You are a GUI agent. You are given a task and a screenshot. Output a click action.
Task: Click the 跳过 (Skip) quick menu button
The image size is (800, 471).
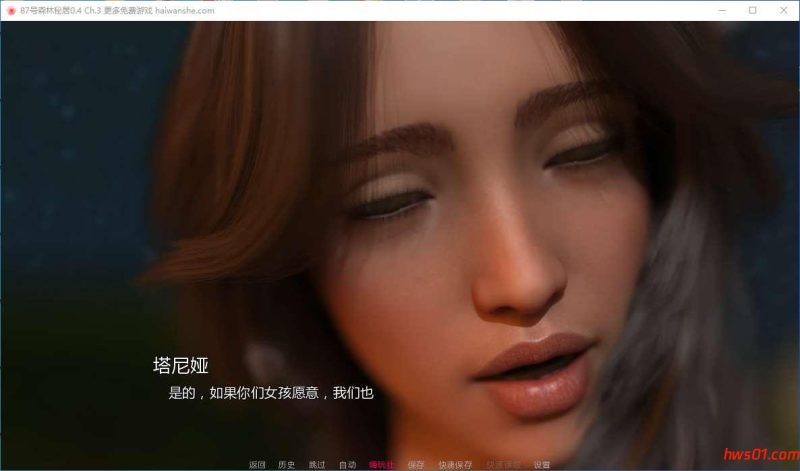(x=317, y=464)
